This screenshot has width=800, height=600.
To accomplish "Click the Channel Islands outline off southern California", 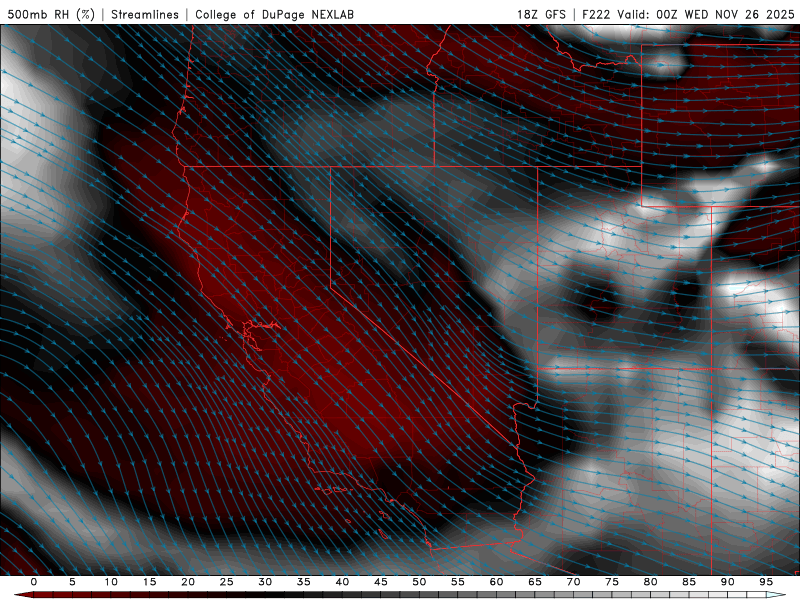I will [334, 490].
